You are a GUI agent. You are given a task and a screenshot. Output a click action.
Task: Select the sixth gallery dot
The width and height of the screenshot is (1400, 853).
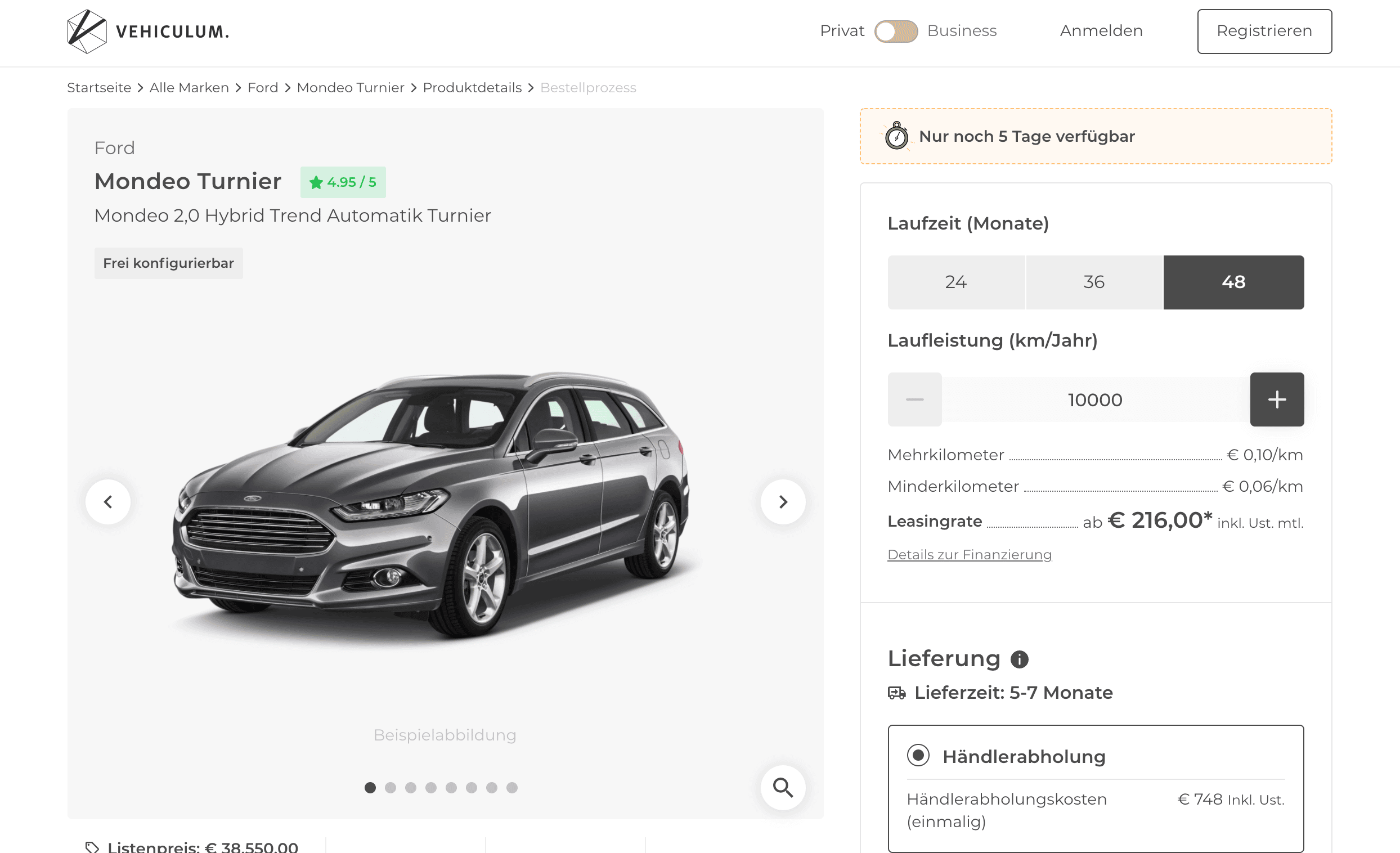pyautogui.click(x=472, y=788)
